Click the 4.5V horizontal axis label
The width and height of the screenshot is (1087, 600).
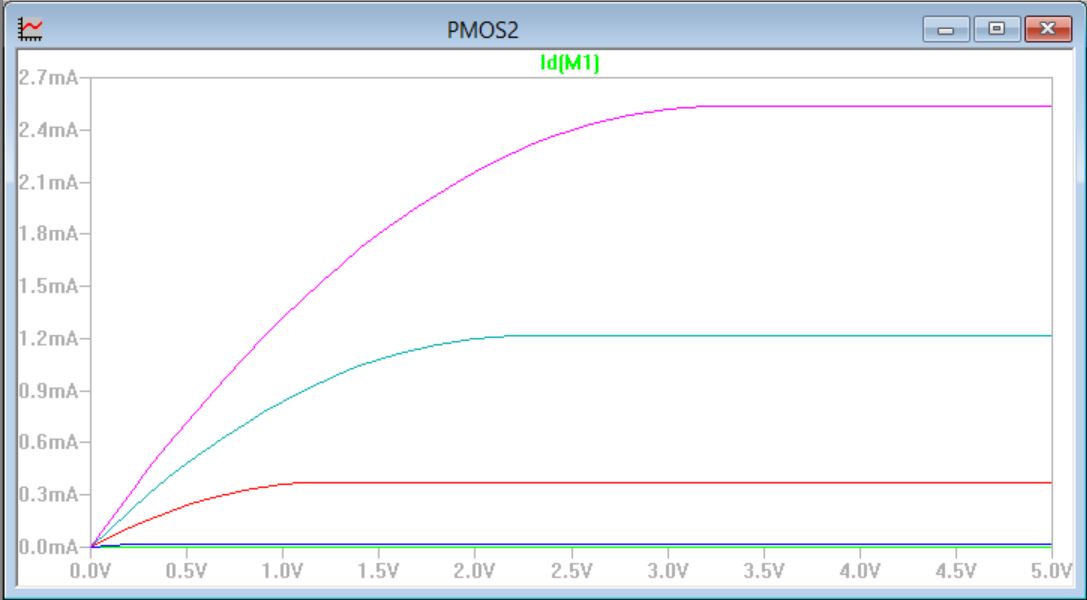point(956,571)
